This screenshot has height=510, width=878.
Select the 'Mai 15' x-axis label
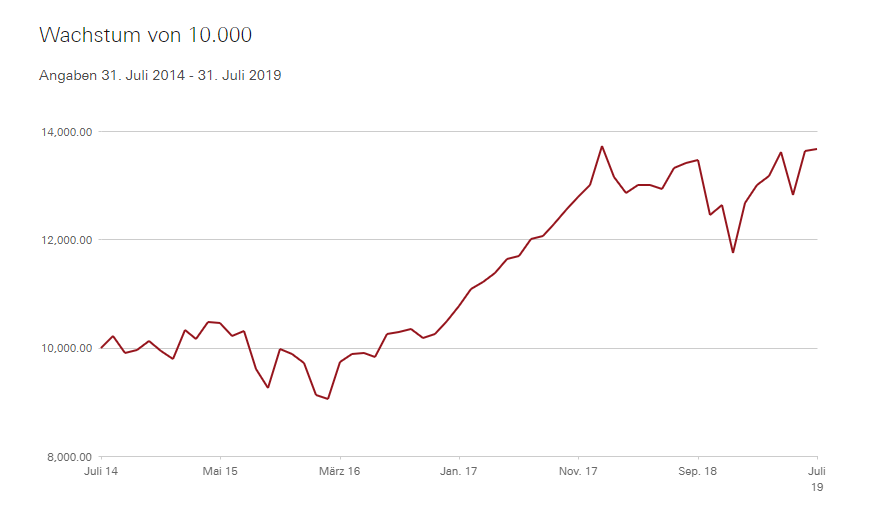220,471
